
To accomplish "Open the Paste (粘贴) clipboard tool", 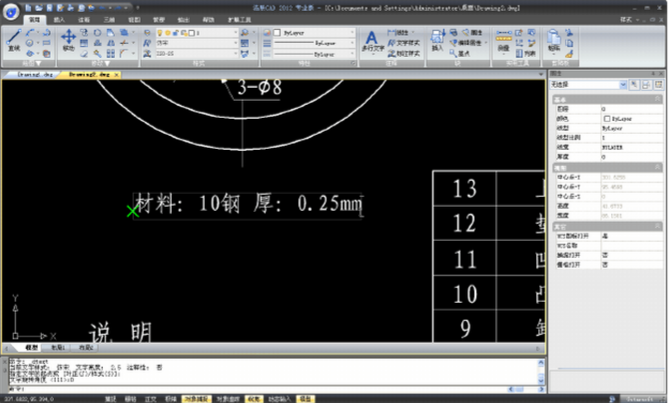I will coord(554,41).
